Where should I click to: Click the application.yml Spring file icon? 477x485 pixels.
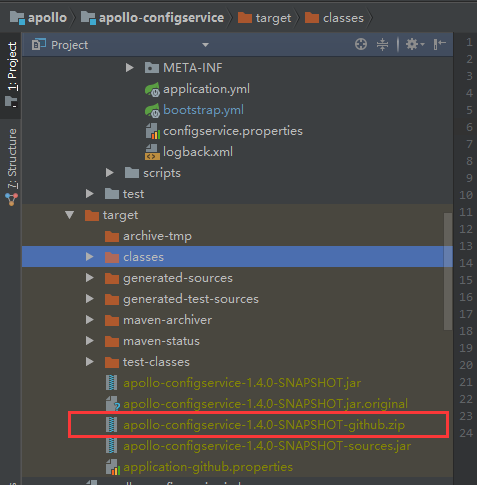tap(152, 89)
